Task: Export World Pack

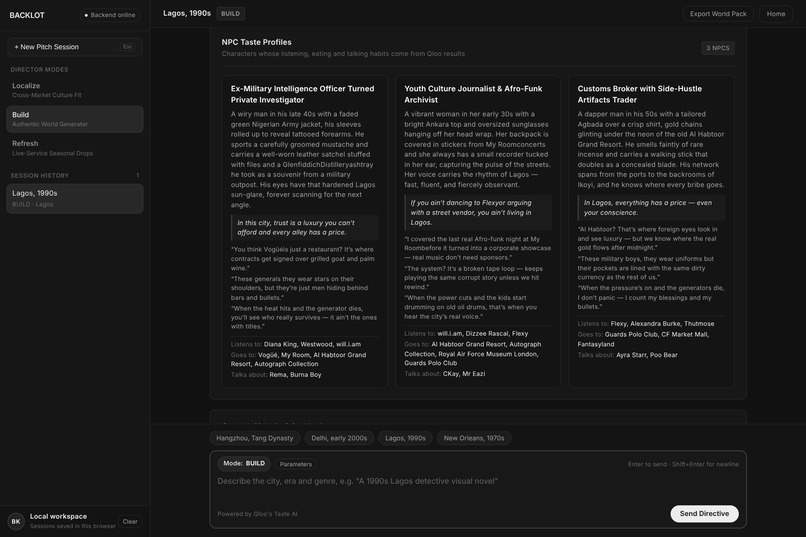Action: click(x=718, y=14)
